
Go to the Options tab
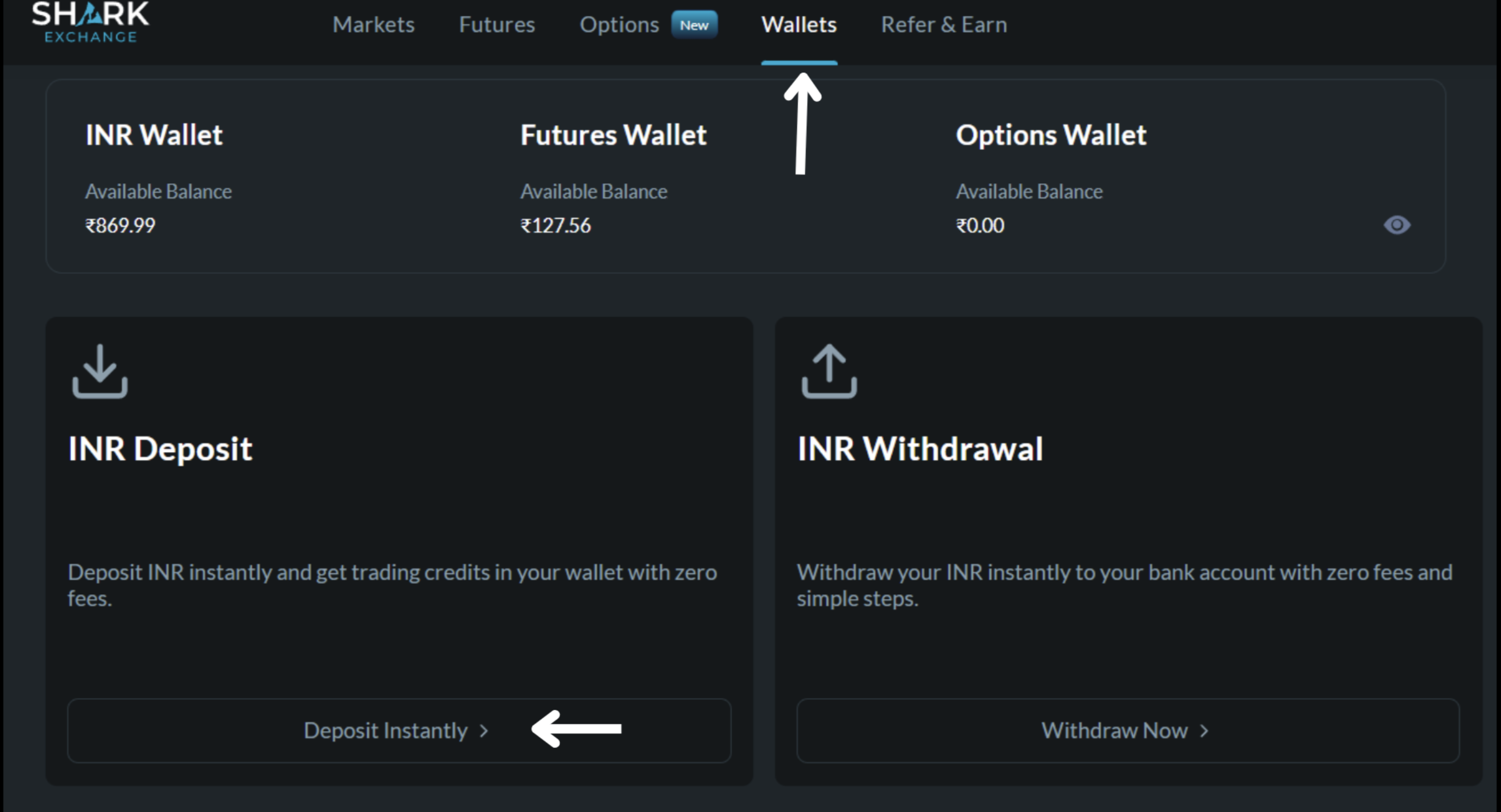pyautogui.click(x=619, y=25)
